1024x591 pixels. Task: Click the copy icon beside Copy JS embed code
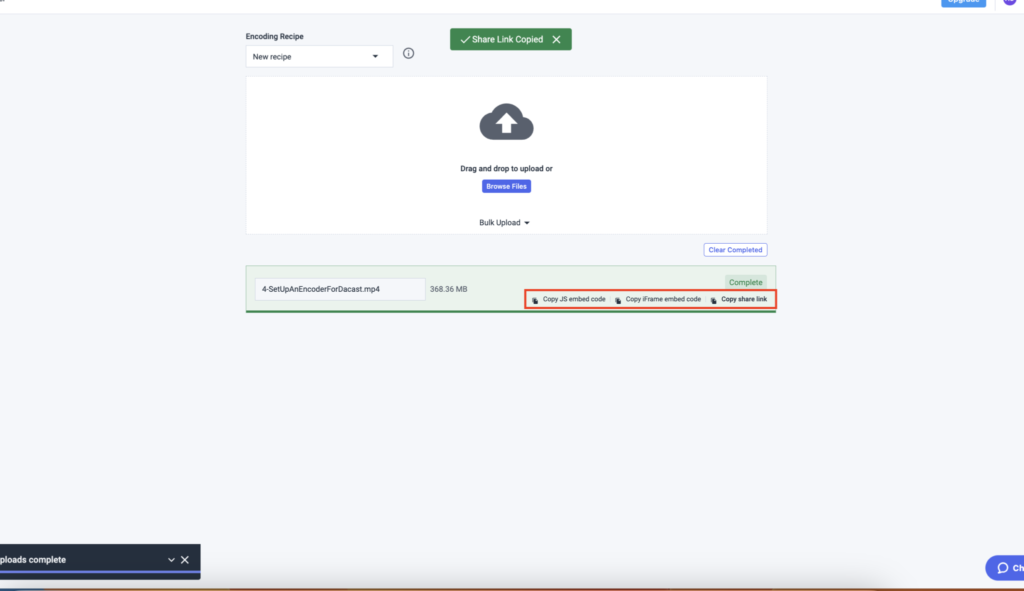point(534,299)
